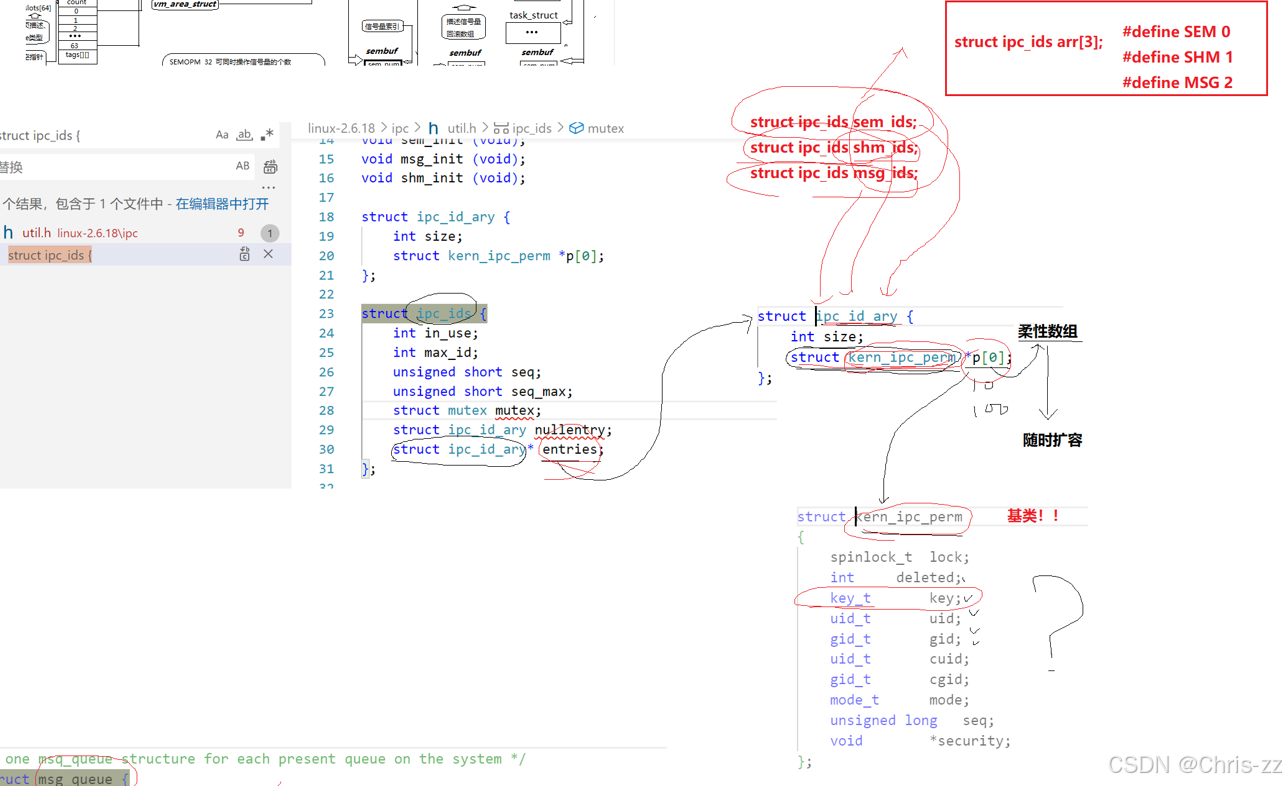The height and width of the screenshot is (786, 1286).
Task: Click the red '基类！！' label
Action: [x=1033, y=516]
